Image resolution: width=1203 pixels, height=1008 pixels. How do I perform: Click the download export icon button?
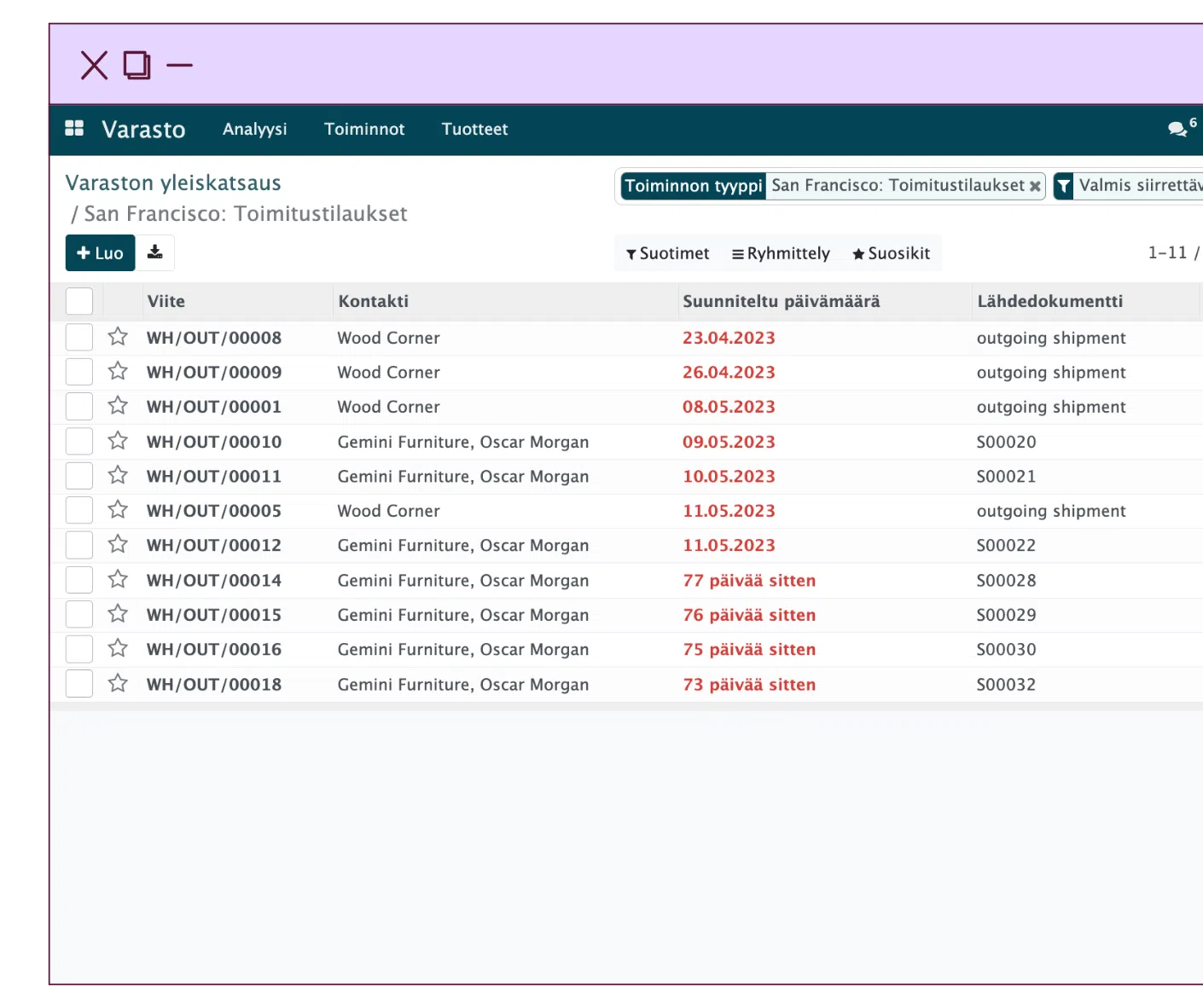coord(154,252)
